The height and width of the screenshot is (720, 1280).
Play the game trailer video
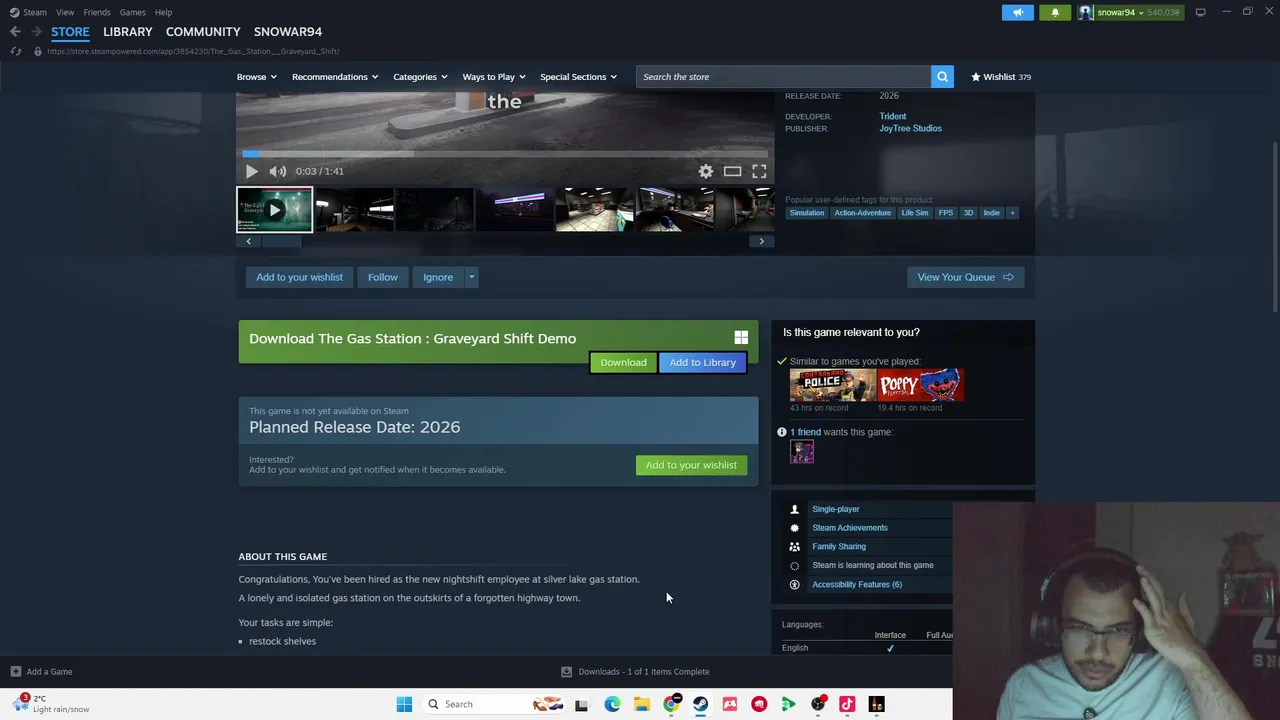tap(251, 171)
